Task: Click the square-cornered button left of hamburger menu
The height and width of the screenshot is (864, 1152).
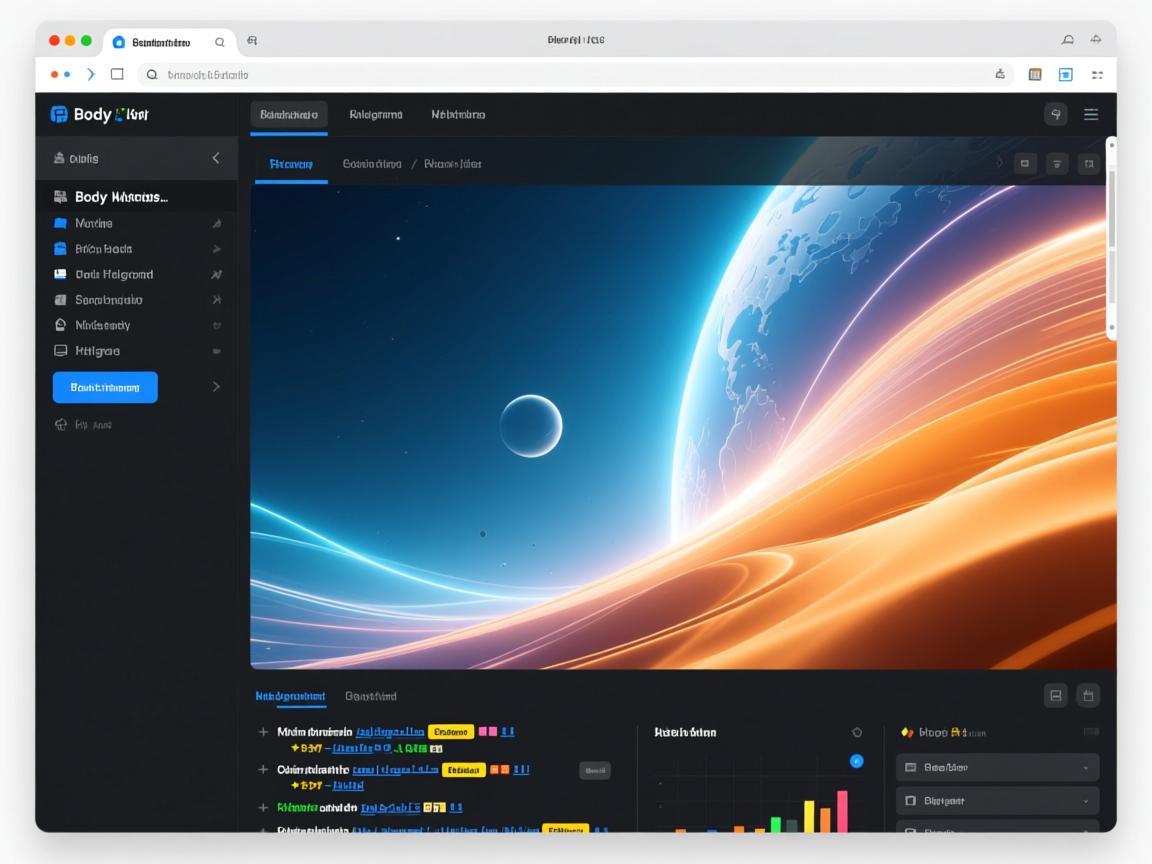Action: click(1056, 115)
